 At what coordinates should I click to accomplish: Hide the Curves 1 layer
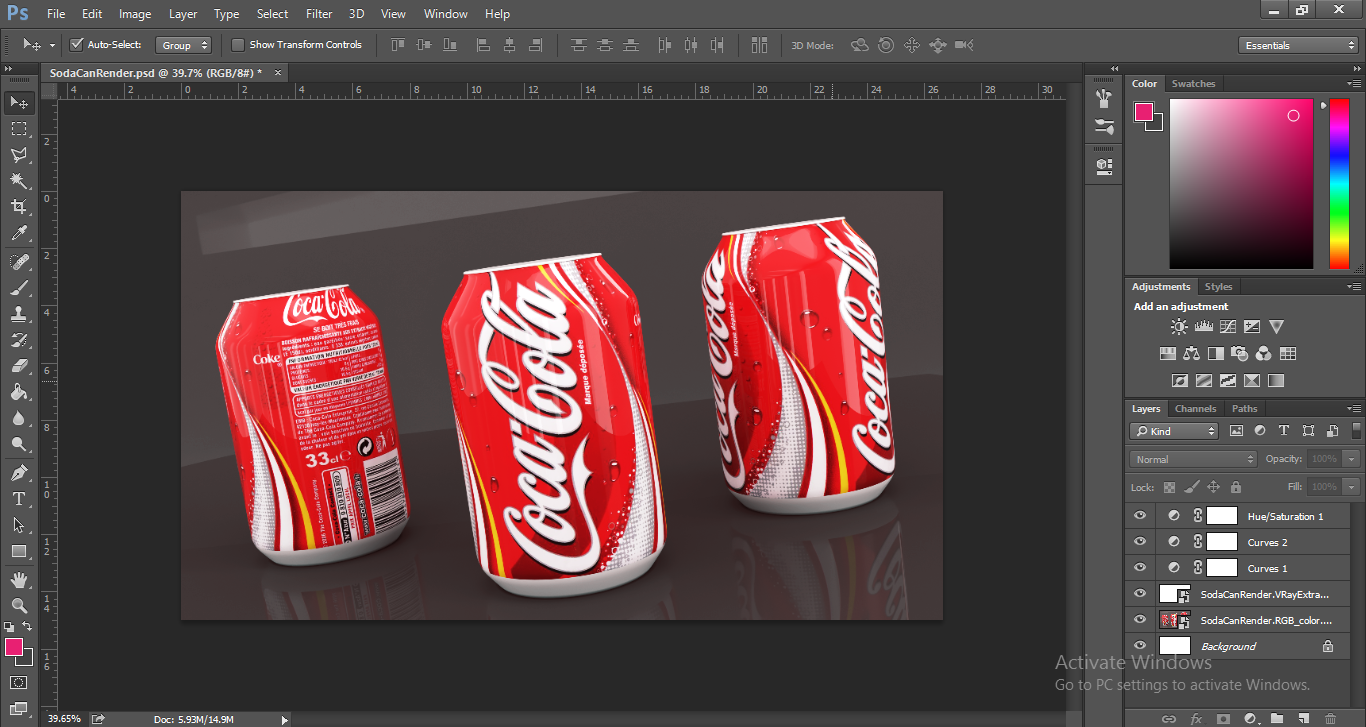(x=1140, y=568)
